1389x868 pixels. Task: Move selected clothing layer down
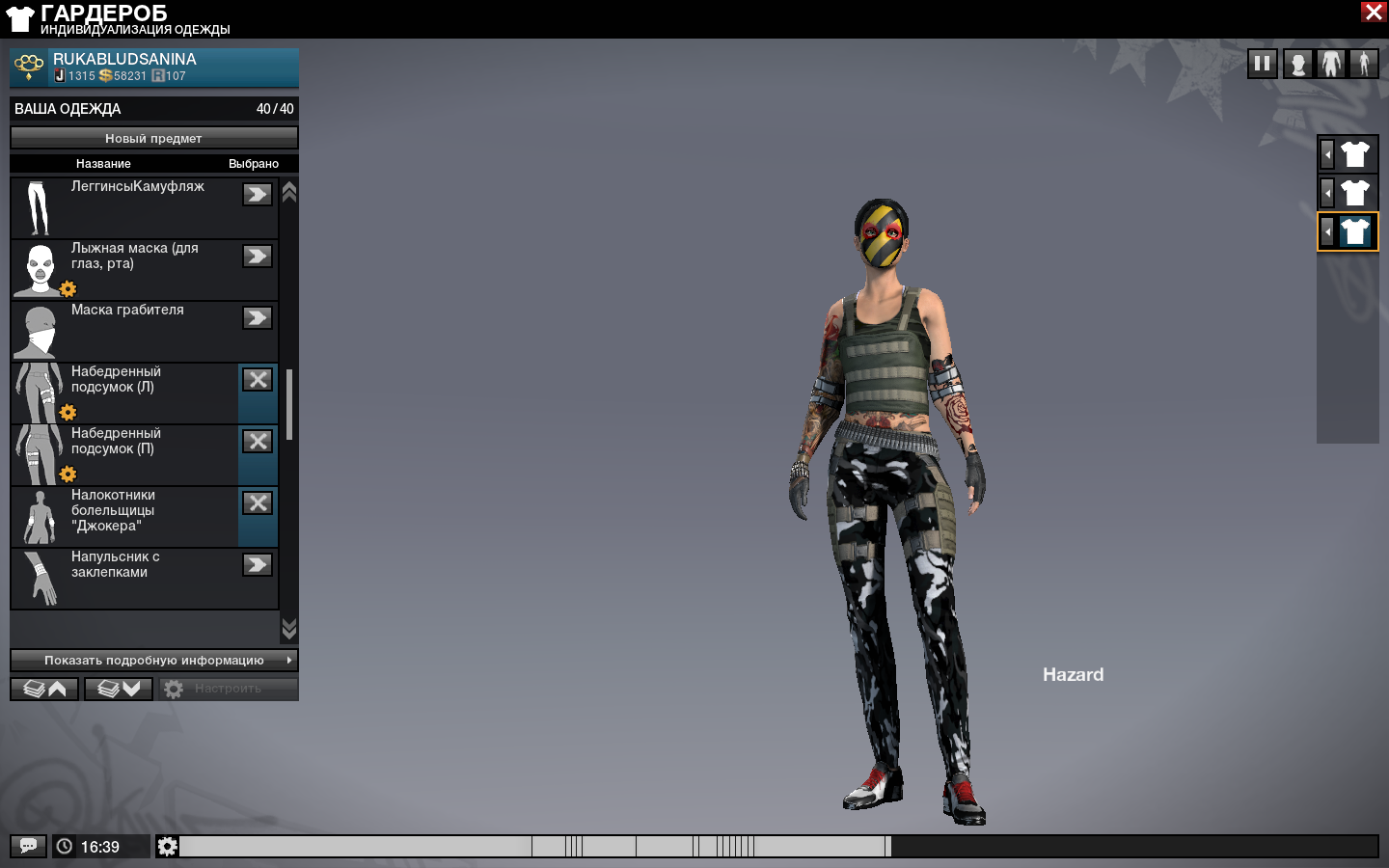pyautogui.click(x=119, y=689)
